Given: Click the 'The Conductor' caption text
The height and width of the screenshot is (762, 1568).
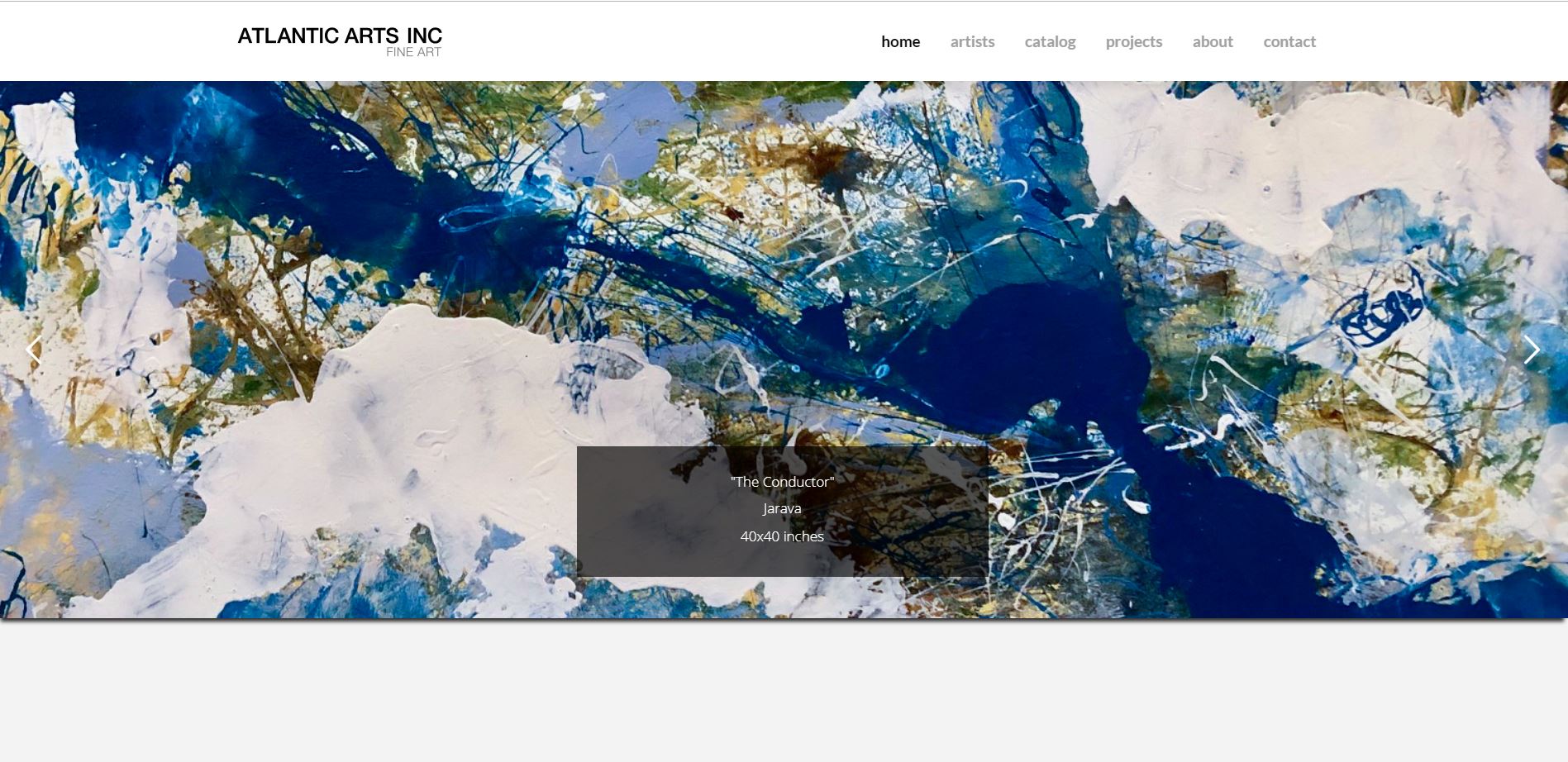Looking at the screenshot, I should tap(782, 481).
